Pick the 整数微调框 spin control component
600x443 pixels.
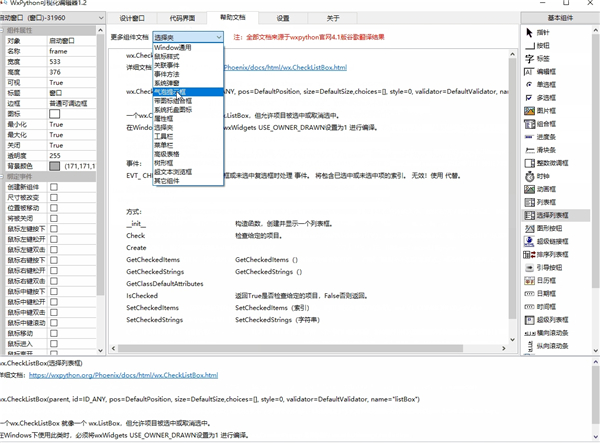pyautogui.click(x=546, y=163)
